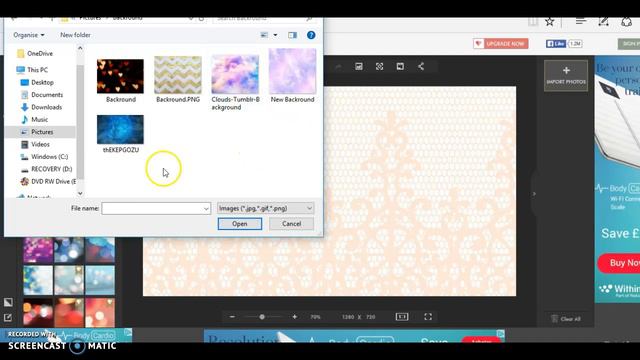Click the edit note tool icon

(8, 318)
